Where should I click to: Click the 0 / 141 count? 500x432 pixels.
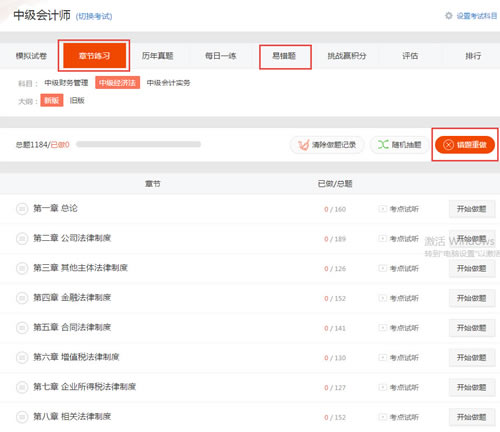click(x=335, y=328)
